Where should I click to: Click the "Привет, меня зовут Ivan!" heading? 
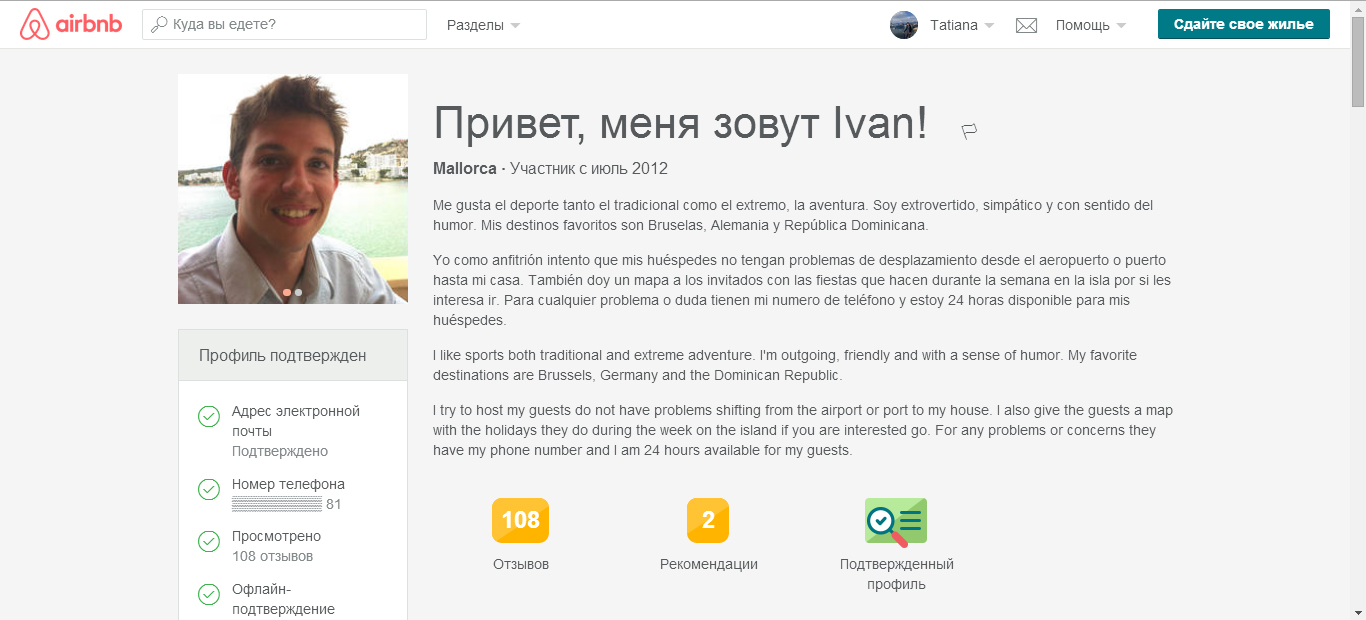(x=681, y=123)
